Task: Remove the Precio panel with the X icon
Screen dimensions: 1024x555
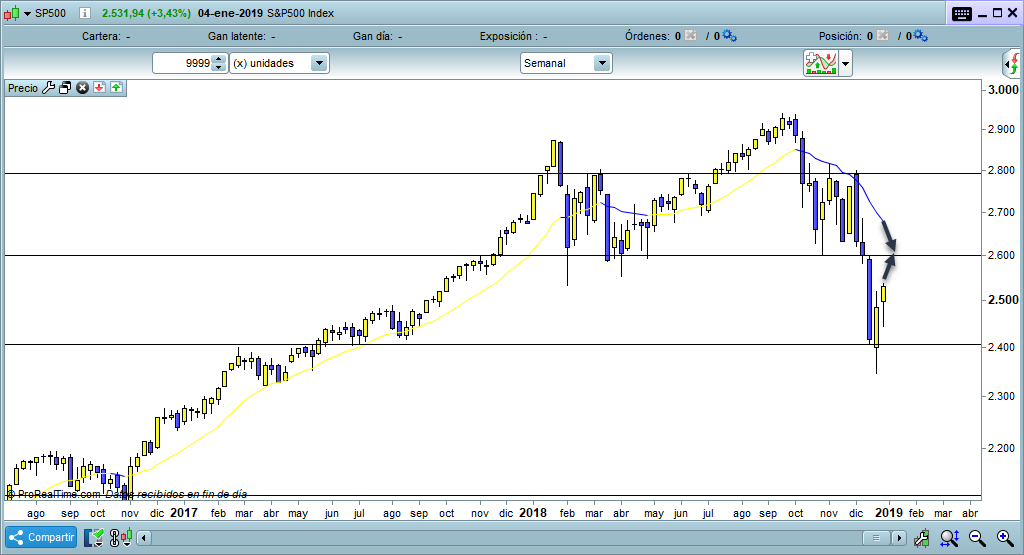Action: (x=83, y=88)
